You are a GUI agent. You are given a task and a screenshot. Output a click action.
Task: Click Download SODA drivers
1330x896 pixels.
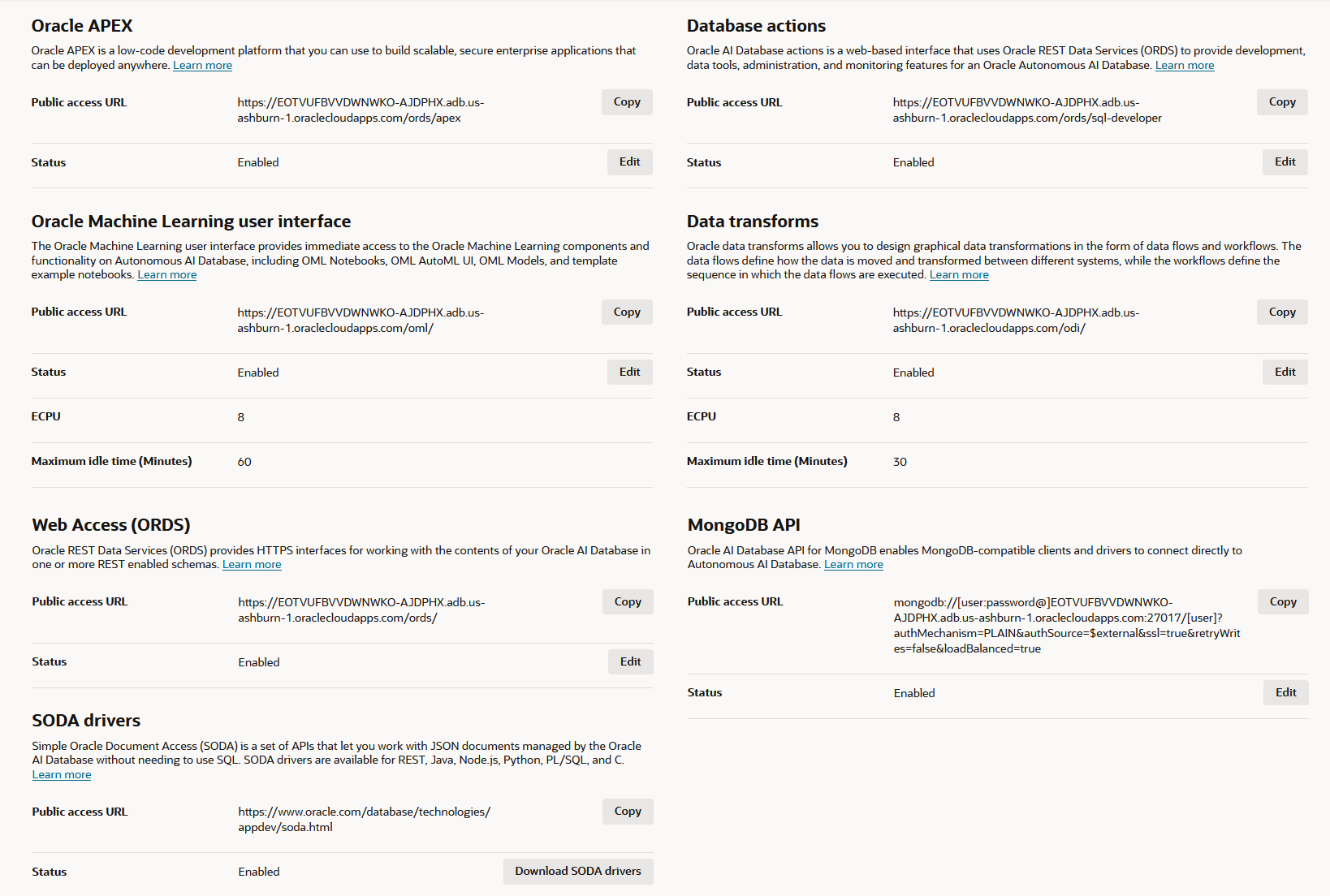tap(577, 871)
